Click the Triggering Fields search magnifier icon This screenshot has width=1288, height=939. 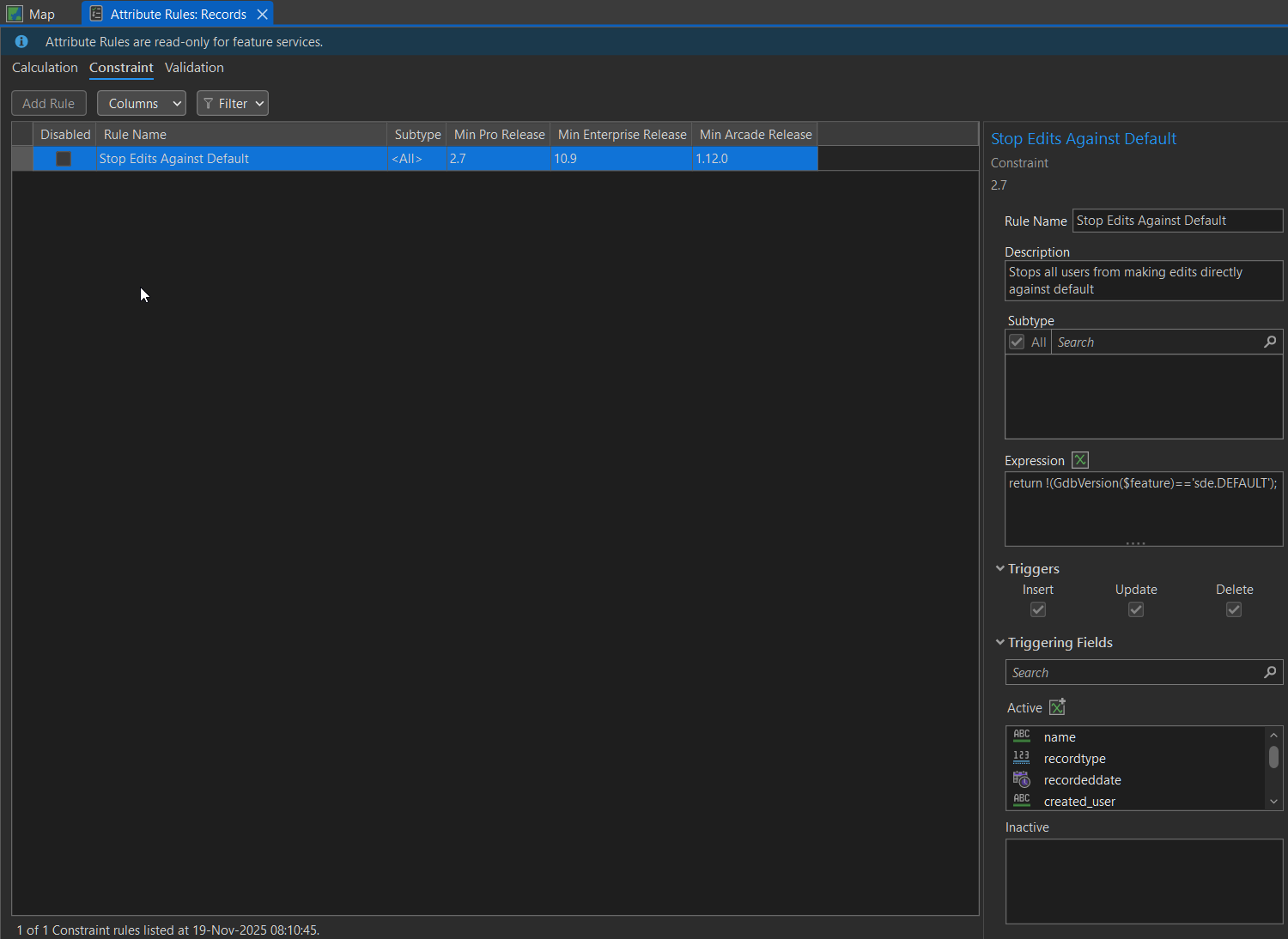pos(1270,672)
